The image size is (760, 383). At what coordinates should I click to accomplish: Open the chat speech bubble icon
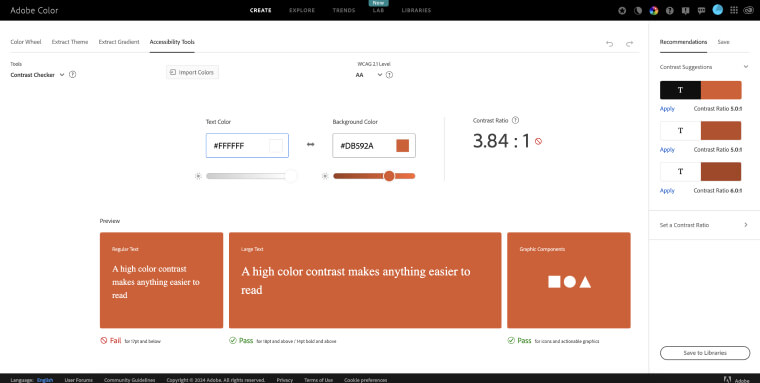point(701,10)
